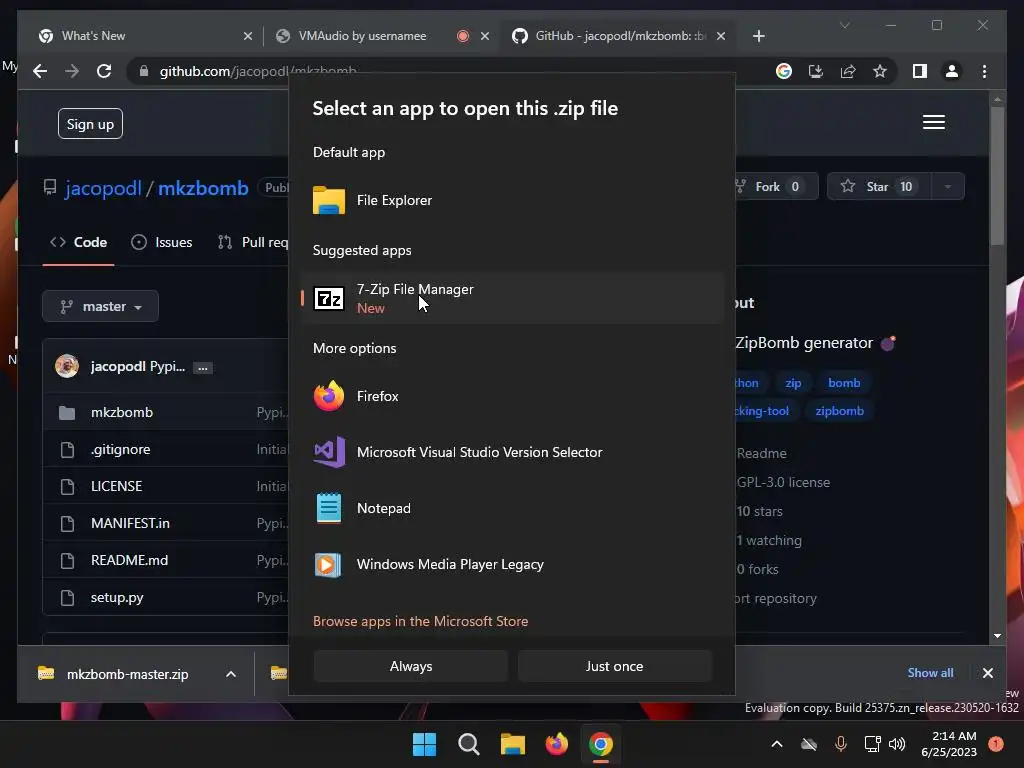Choose File Explorer as the default app
Screen dimensions: 1024x768
(x=512, y=200)
